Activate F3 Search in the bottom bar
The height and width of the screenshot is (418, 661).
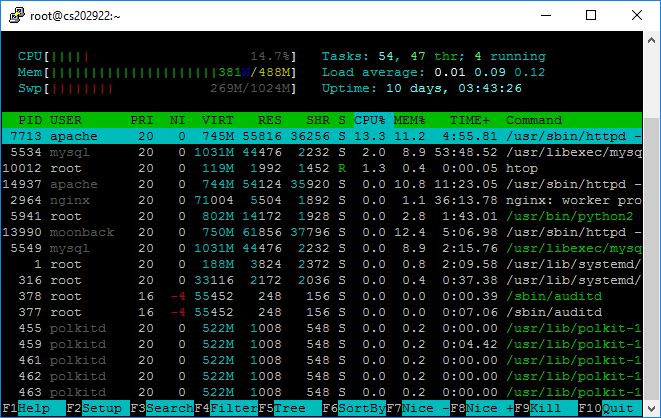(164, 409)
